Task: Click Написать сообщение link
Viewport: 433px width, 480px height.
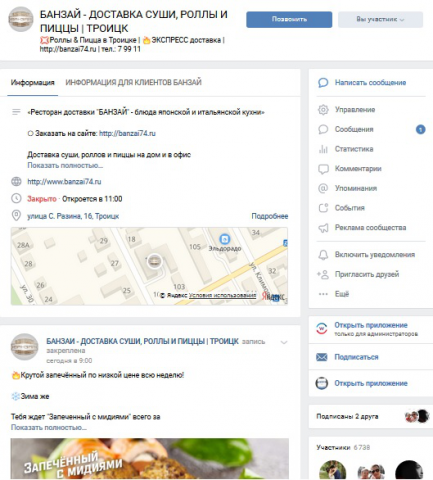Action: (x=370, y=82)
